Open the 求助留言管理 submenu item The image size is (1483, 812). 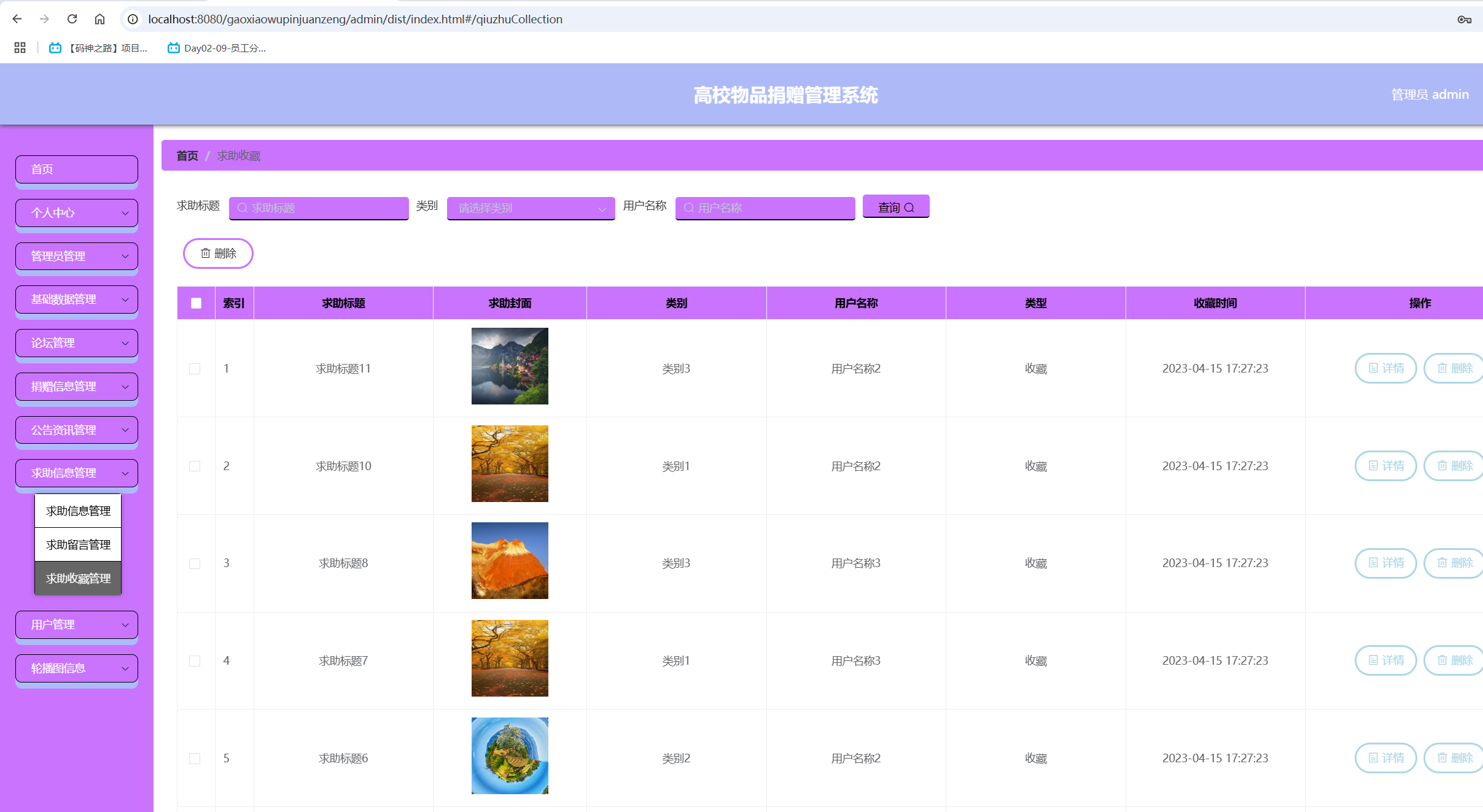pyautogui.click(x=78, y=544)
